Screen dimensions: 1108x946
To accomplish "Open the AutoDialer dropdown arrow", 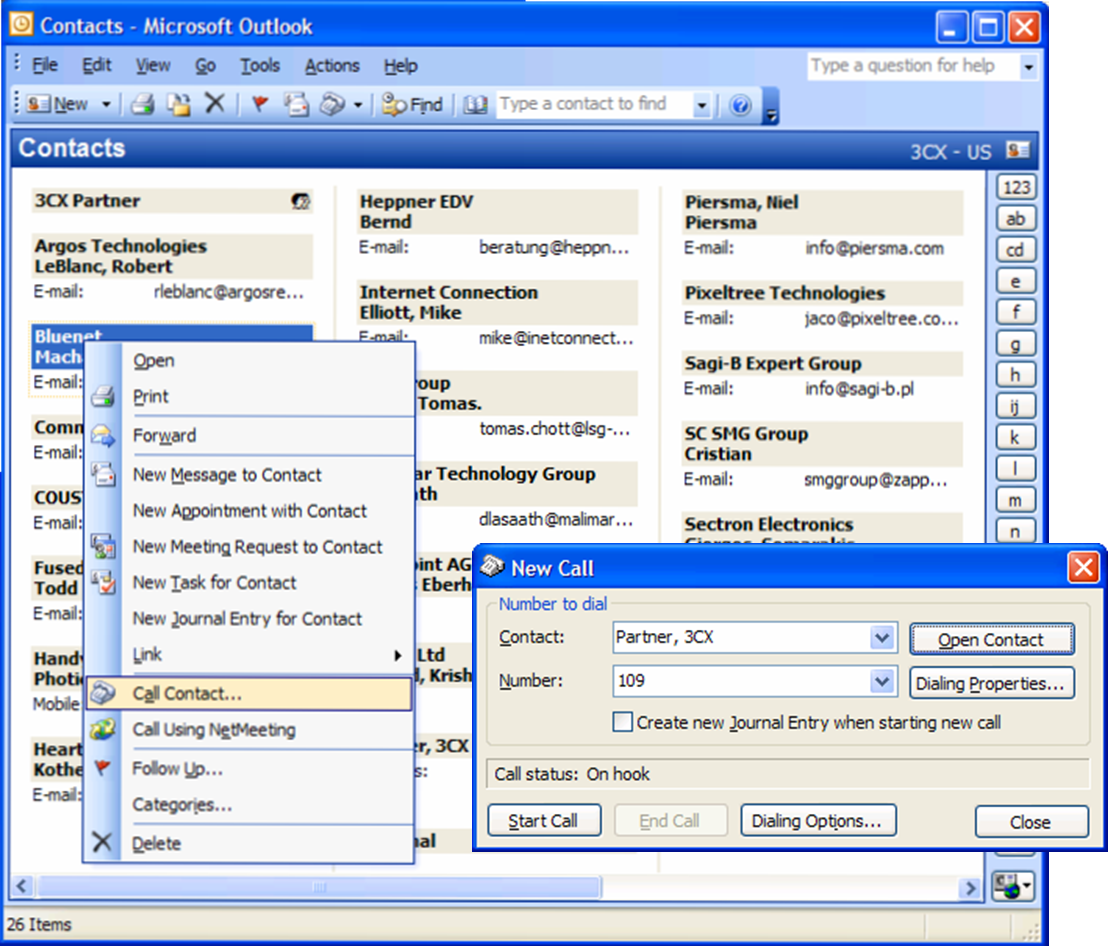I will [x=358, y=105].
